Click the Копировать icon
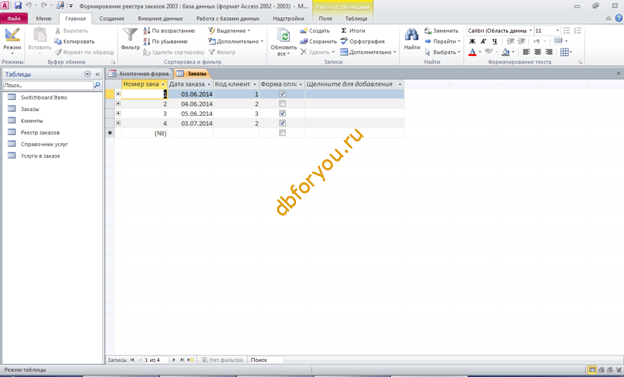Screen dimensions: 624x377 (58, 41)
